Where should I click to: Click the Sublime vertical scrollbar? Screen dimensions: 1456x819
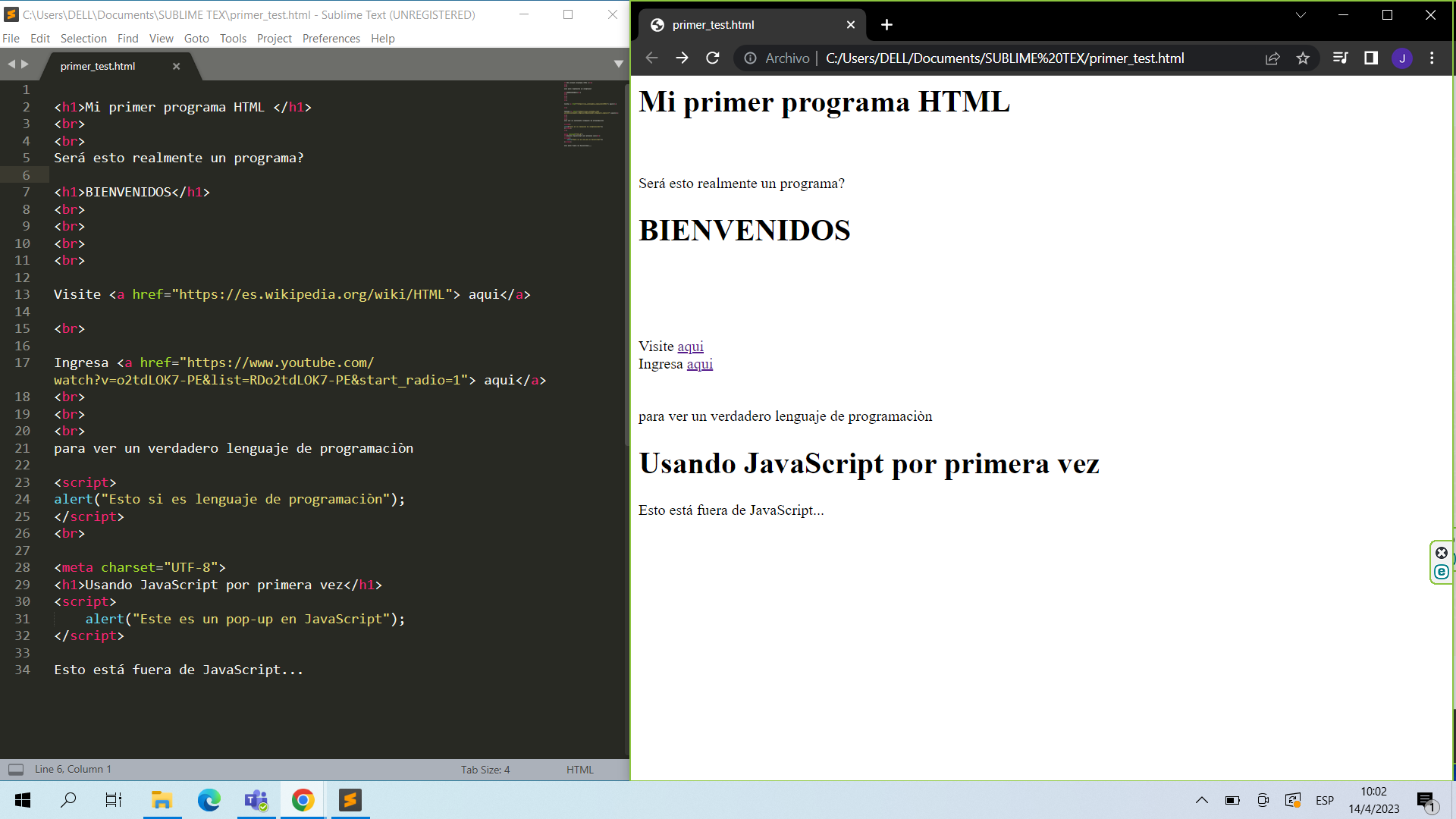click(626, 265)
